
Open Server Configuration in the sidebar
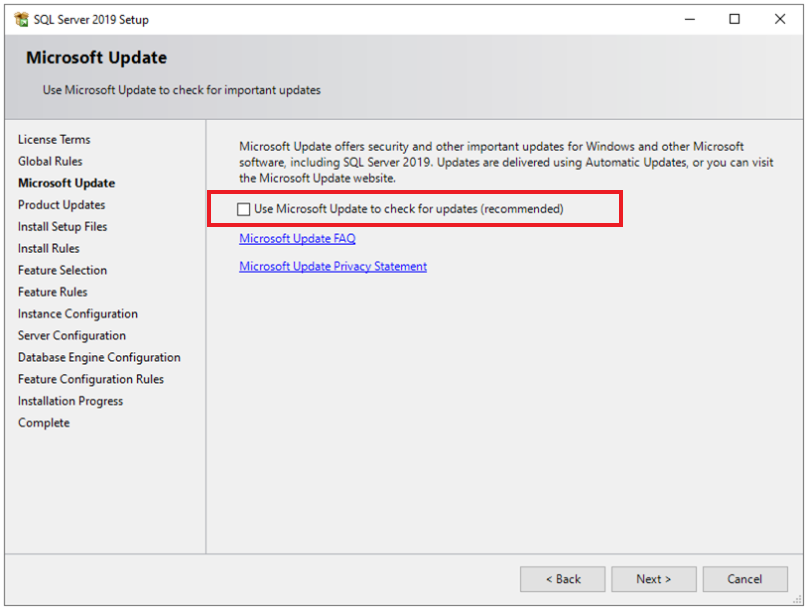click(71, 335)
